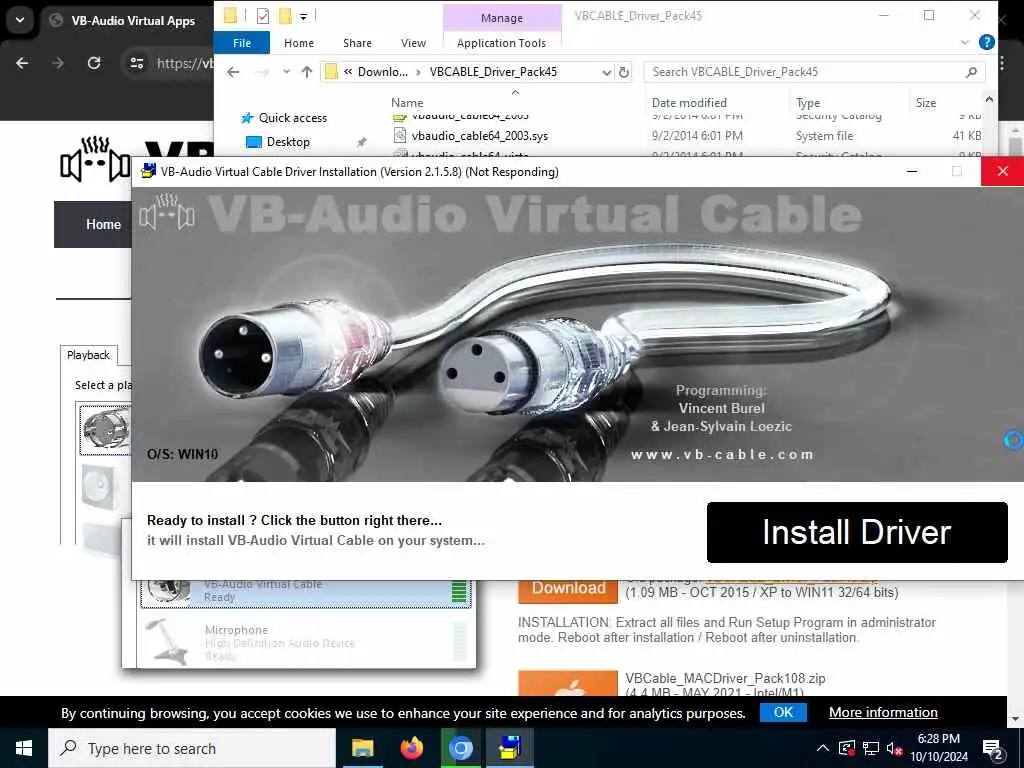Select the Manage contextual tab
The height and width of the screenshot is (768, 1024).
pos(502,18)
